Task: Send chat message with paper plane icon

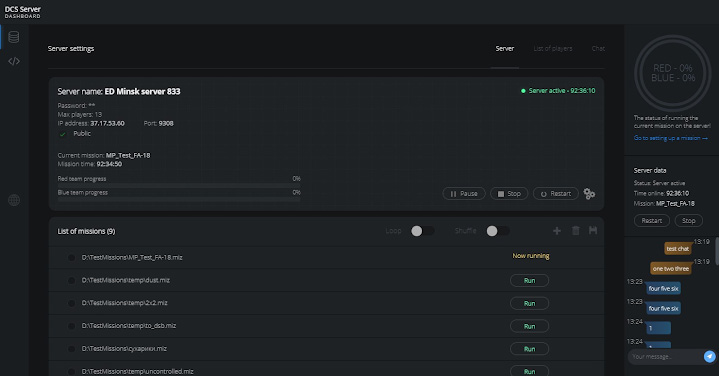Action: (709, 356)
